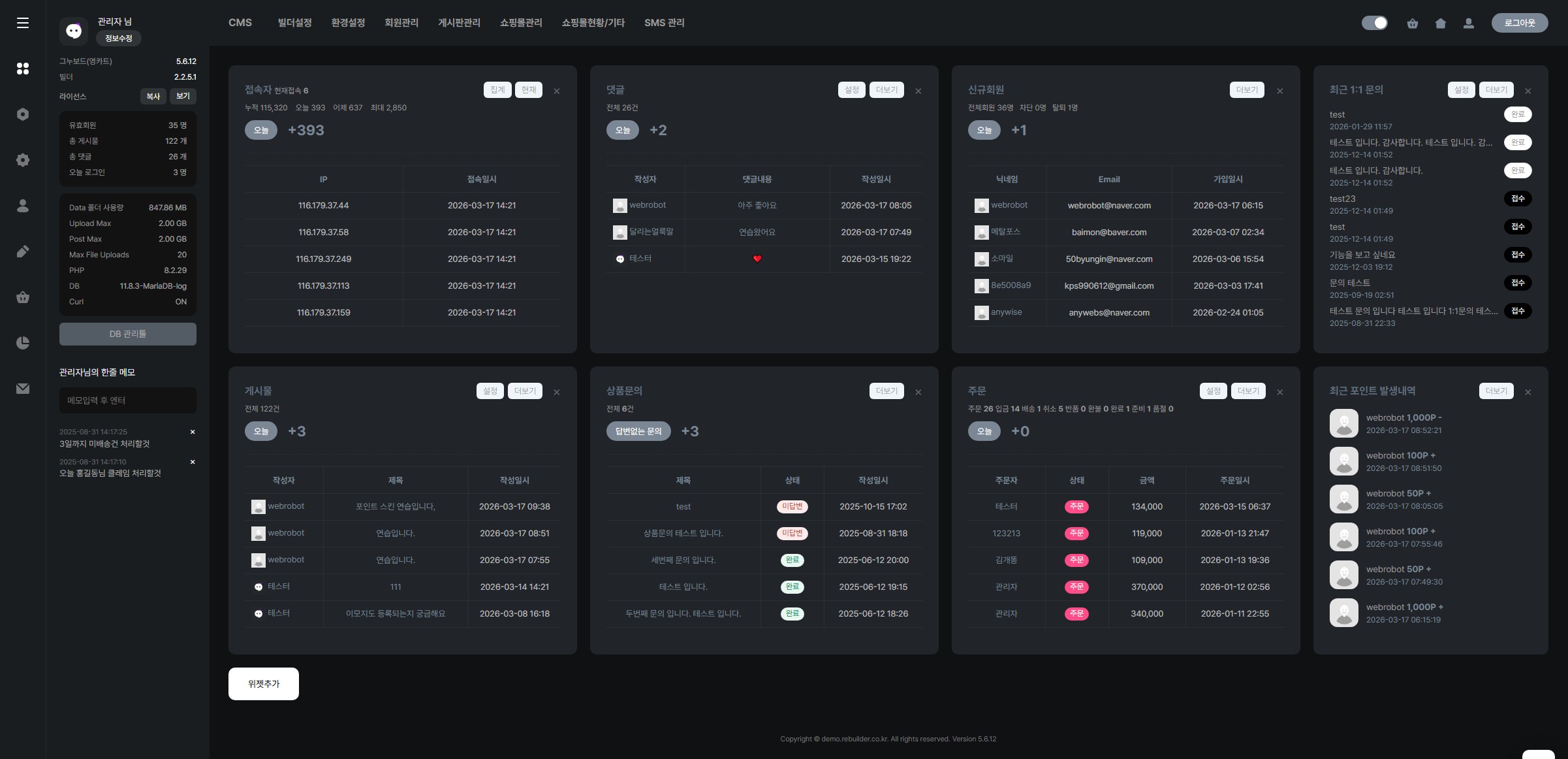Close the 댓글 widget
This screenshot has width=1568, height=759.
(918, 91)
